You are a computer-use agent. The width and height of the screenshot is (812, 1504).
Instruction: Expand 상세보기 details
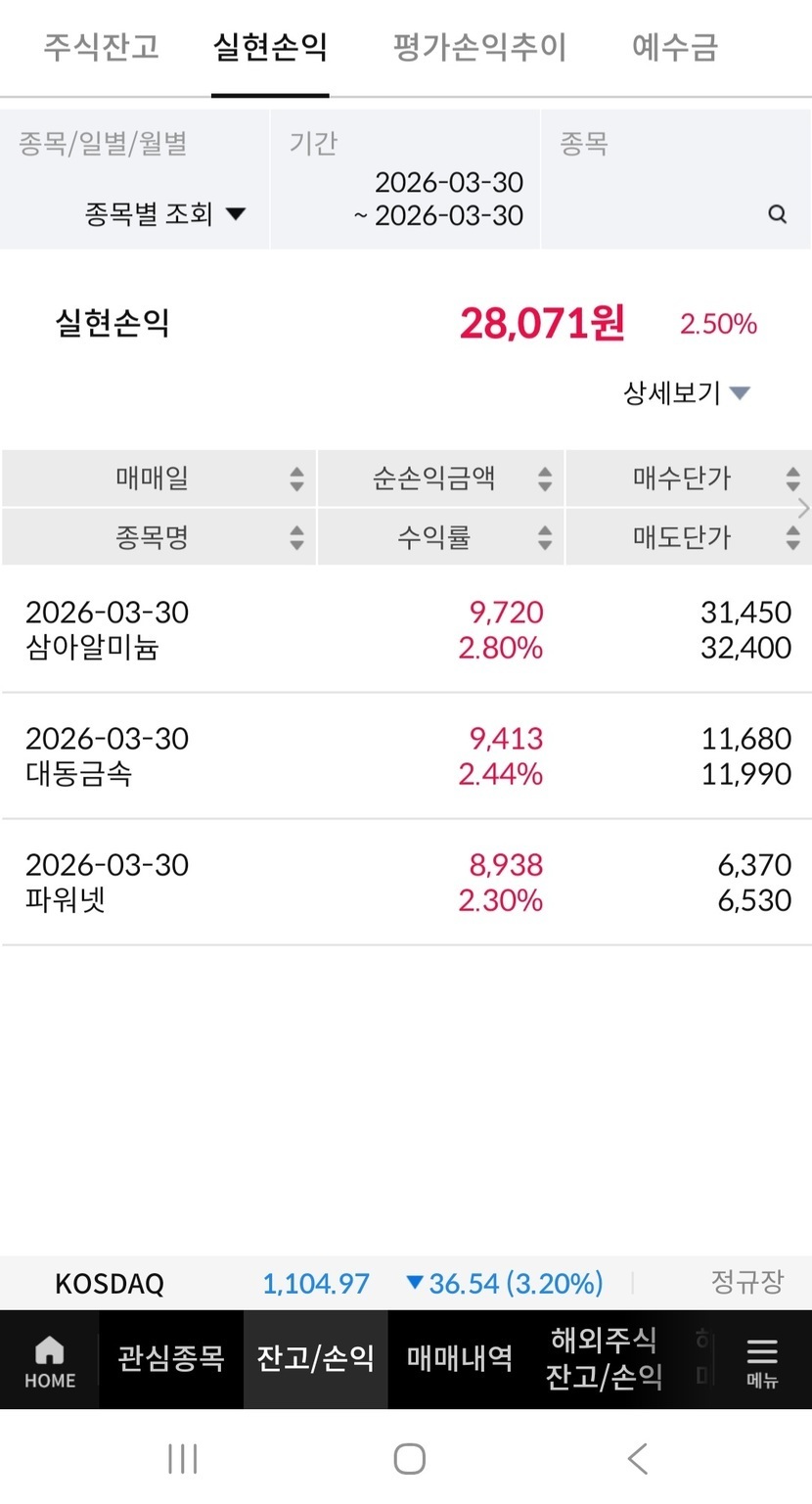(x=687, y=393)
